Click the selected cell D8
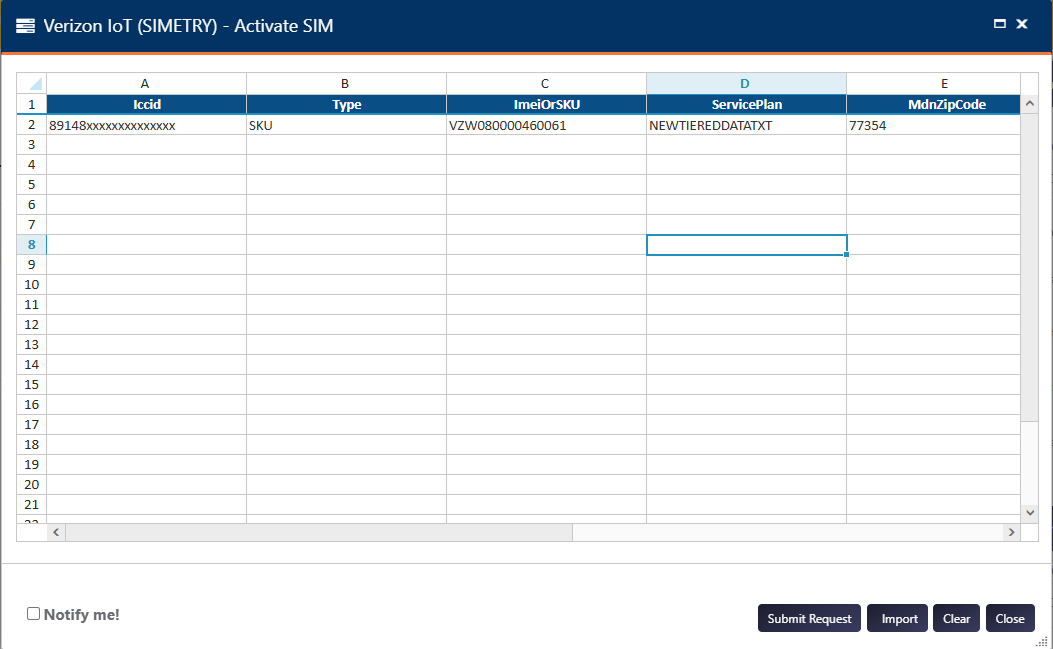This screenshot has width=1053, height=649. (746, 245)
